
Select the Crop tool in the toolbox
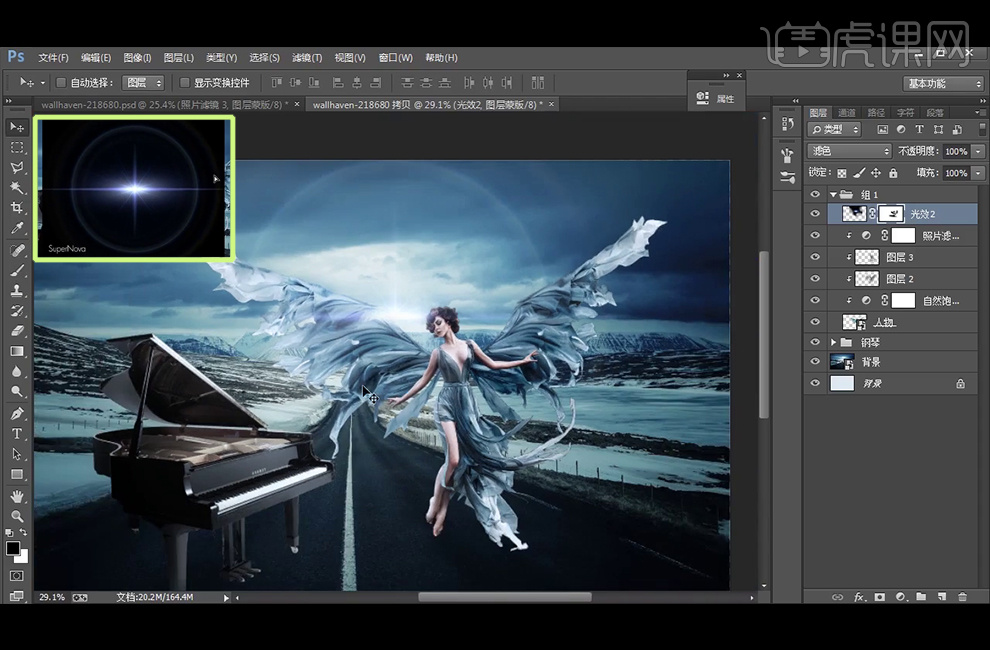point(17,208)
